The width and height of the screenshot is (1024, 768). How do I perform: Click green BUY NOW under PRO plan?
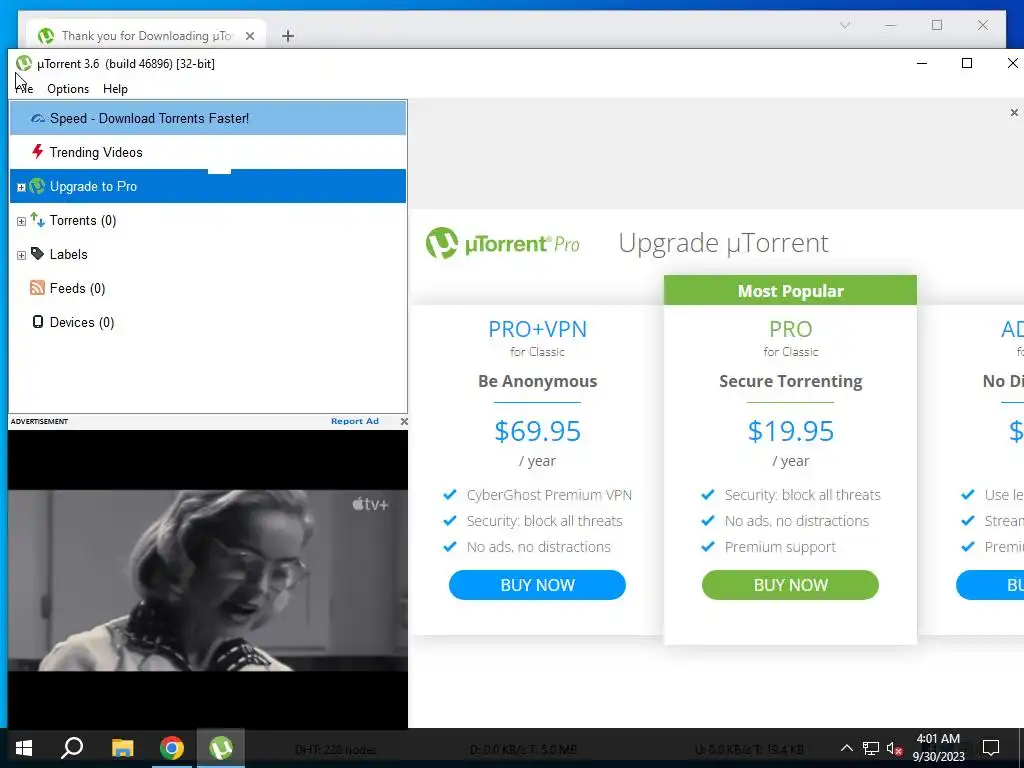(x=790, y=585)
